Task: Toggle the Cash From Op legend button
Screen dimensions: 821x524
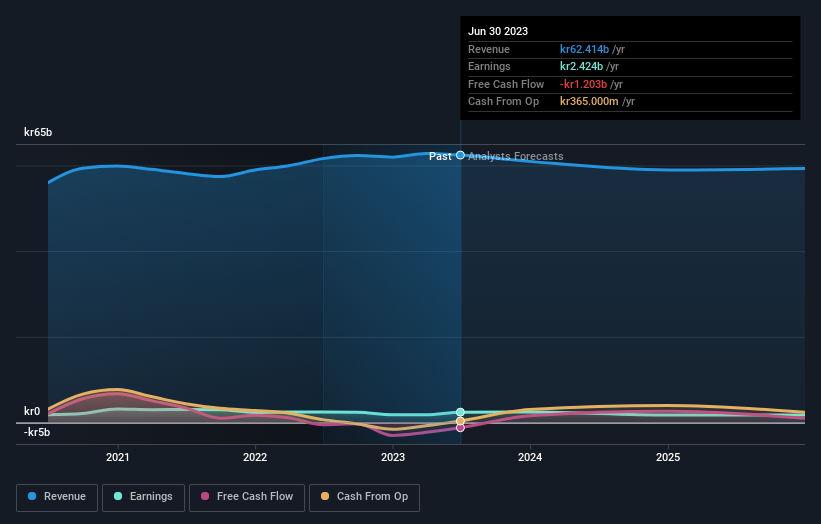Action: coord(364,497)
